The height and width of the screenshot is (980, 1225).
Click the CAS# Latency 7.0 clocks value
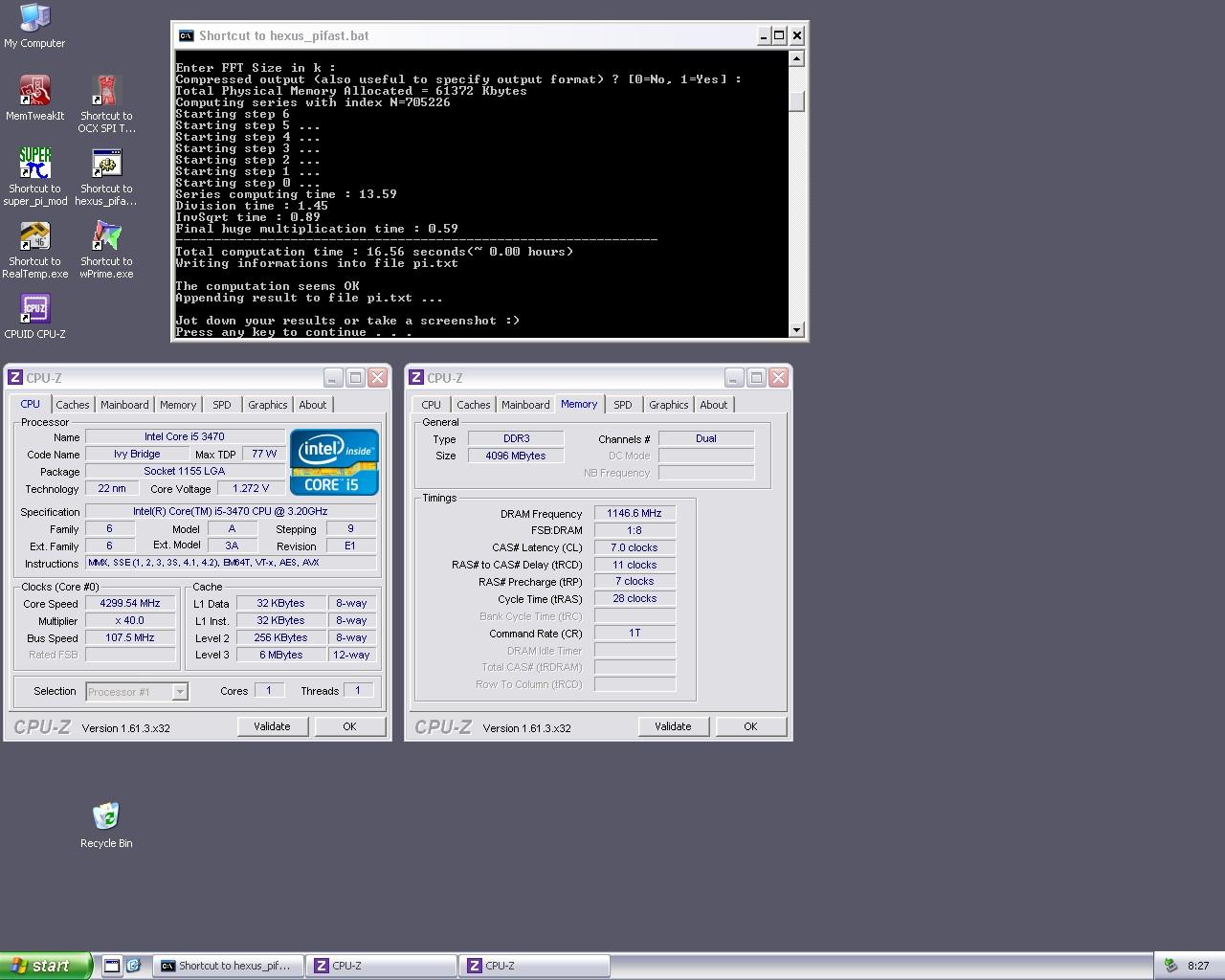[635, 547]
